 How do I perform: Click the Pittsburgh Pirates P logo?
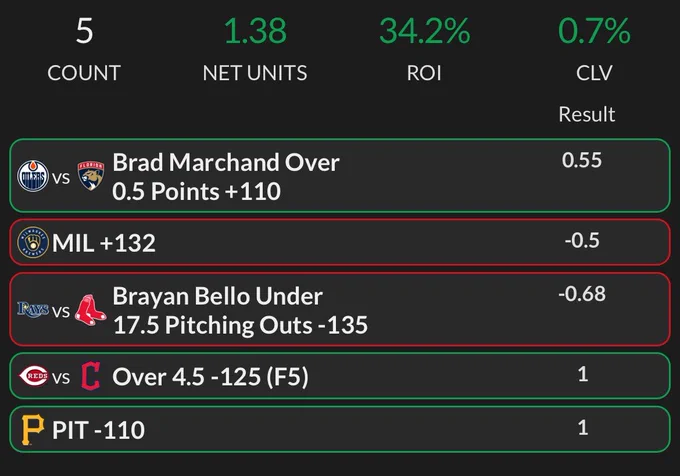33,430
